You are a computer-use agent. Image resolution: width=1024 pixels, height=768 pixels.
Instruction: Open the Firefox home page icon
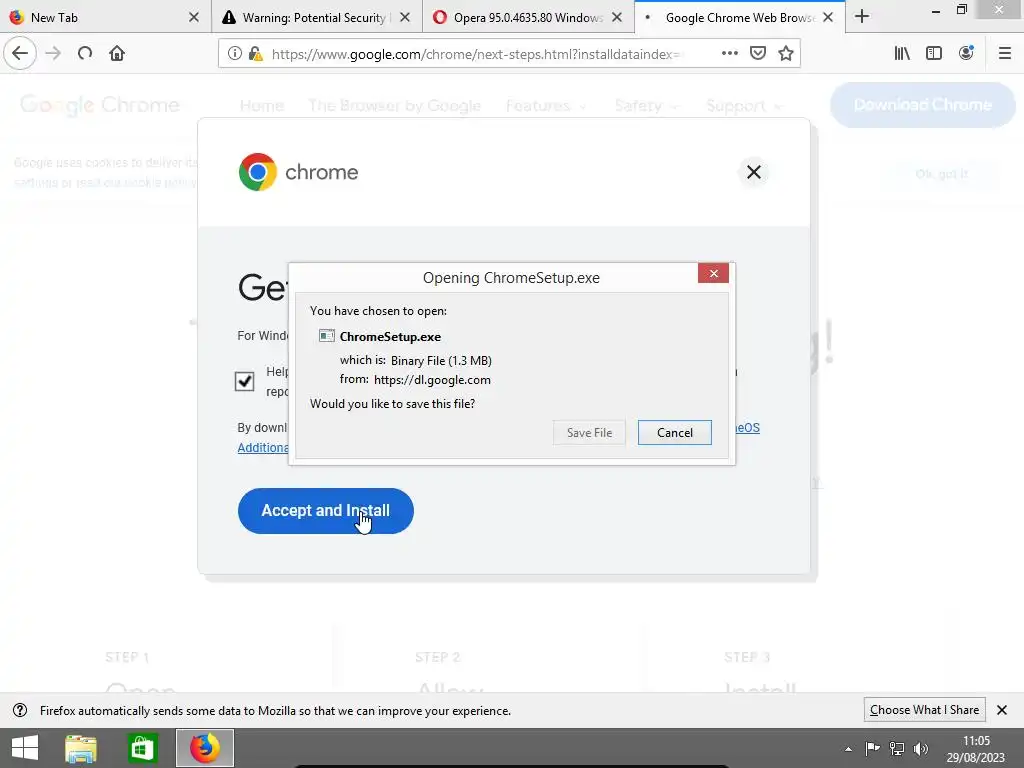tap(117, 53)
